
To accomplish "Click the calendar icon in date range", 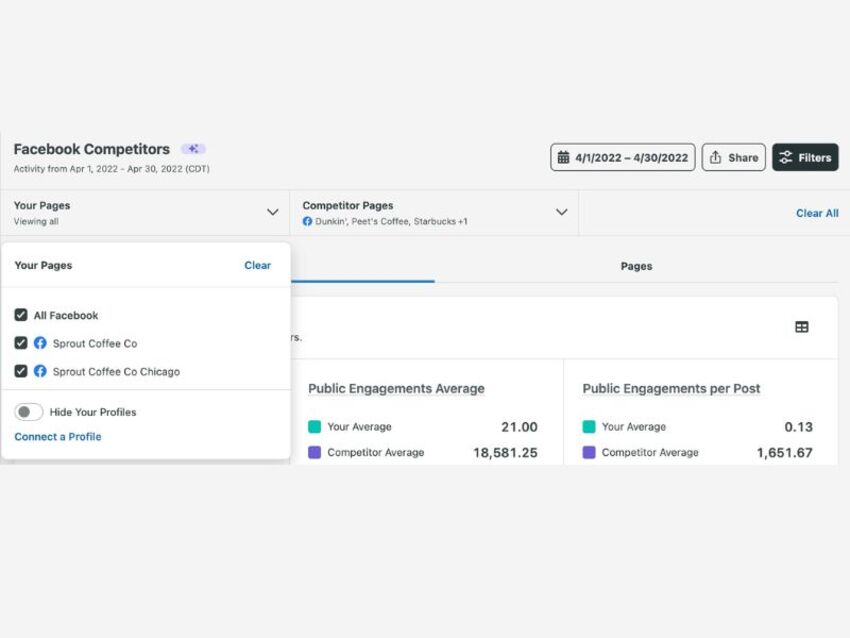I will (x=563, y=157).
